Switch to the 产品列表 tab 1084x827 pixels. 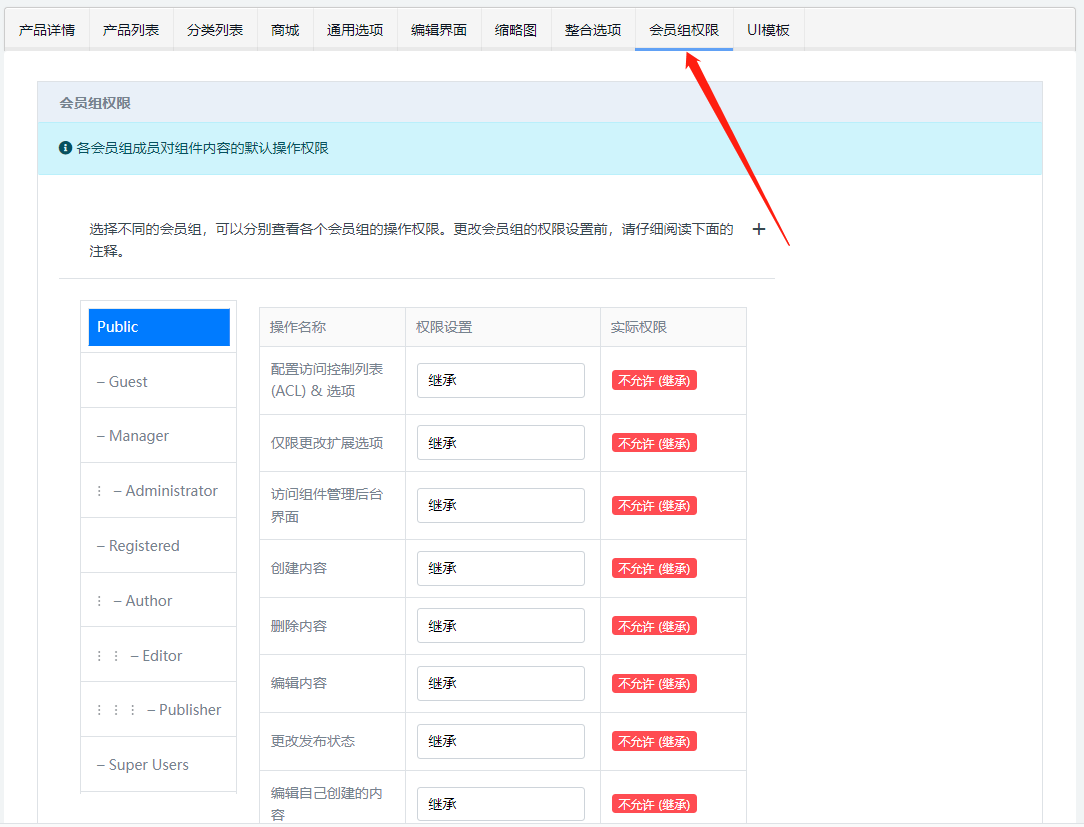coord(131,30)
